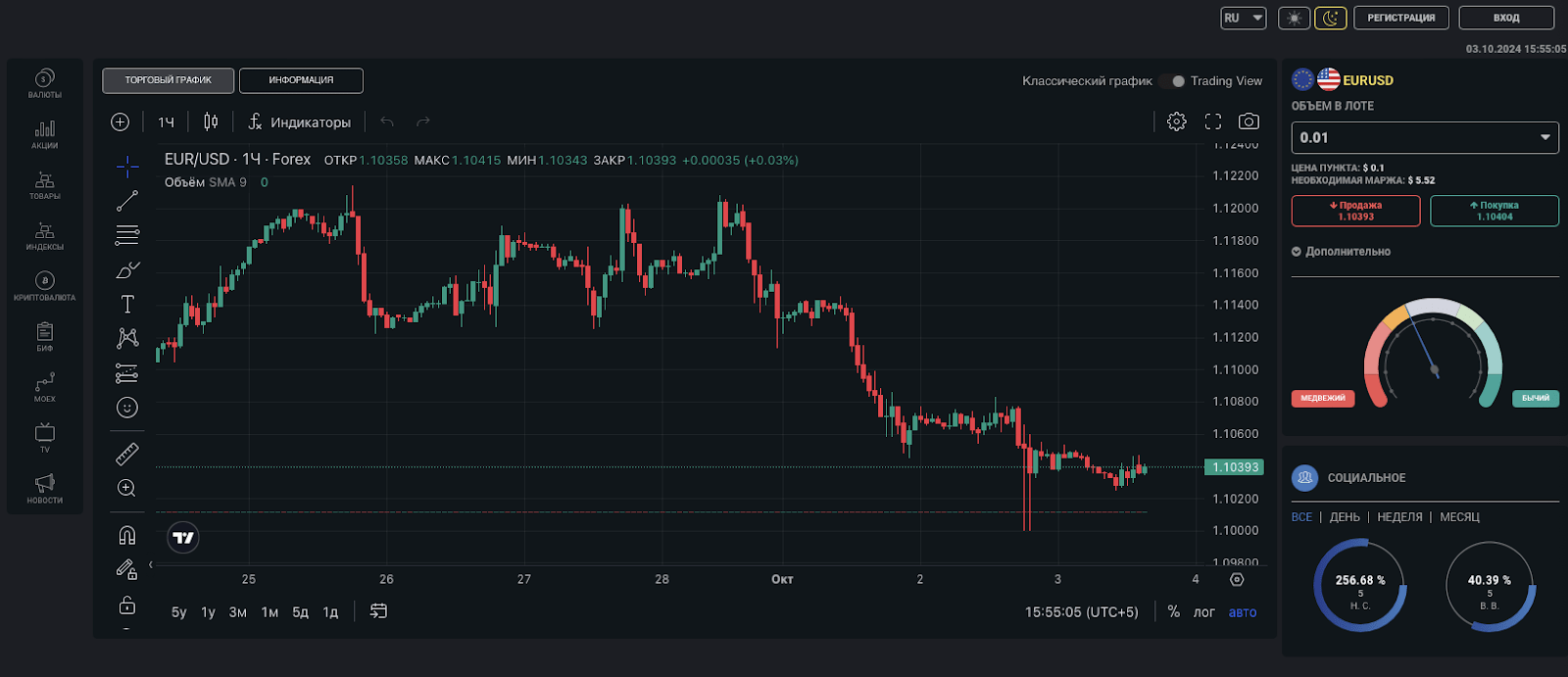This screenshot has height=677, width=1568.
Task: Click the Вход button
Action: pyautogui.click(x=1506, y=18)
